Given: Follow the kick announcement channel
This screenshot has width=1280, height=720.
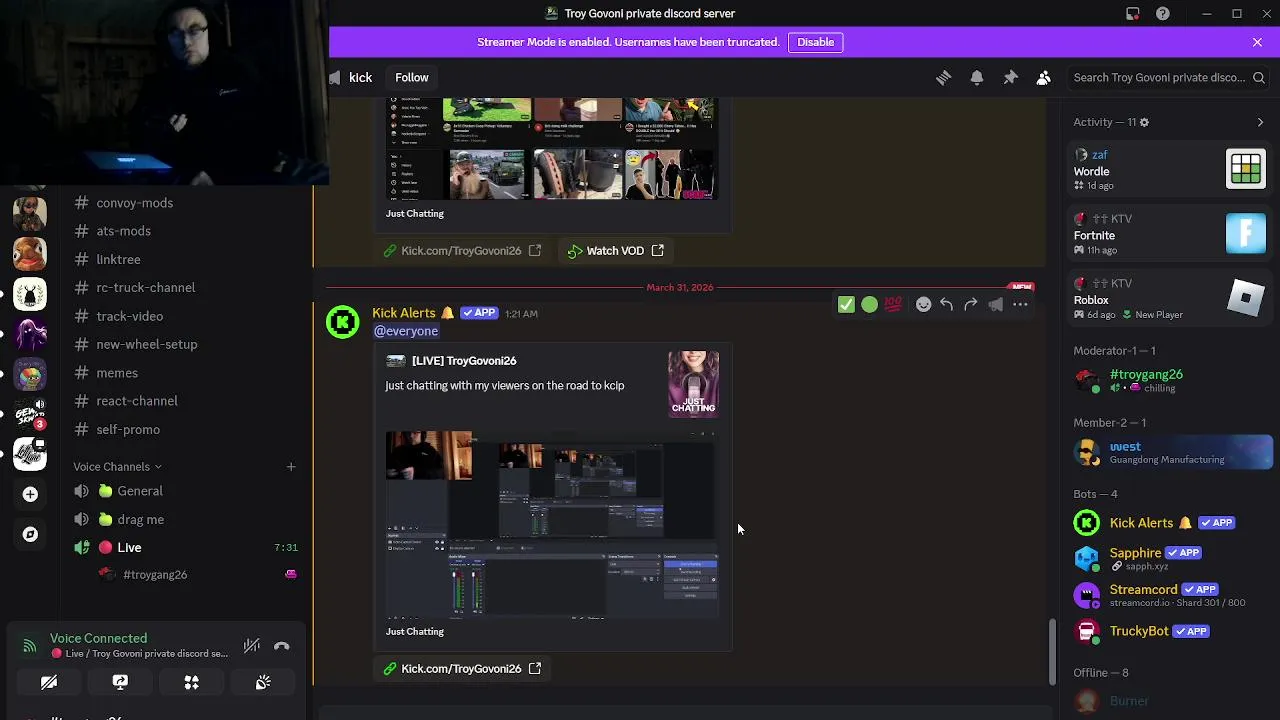Looking at the screenshot, I should [x=411, y=78].
